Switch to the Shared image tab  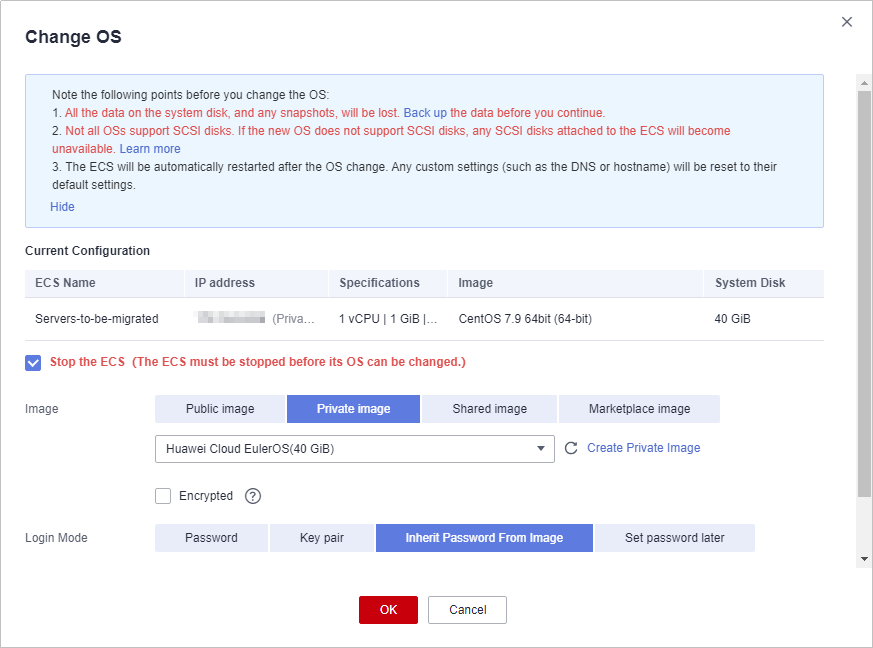pos(489,409)
